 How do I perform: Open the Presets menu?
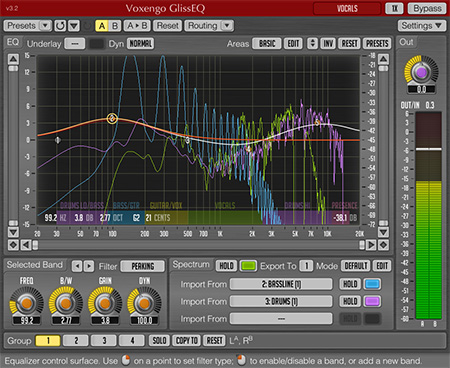coord(27,26)
